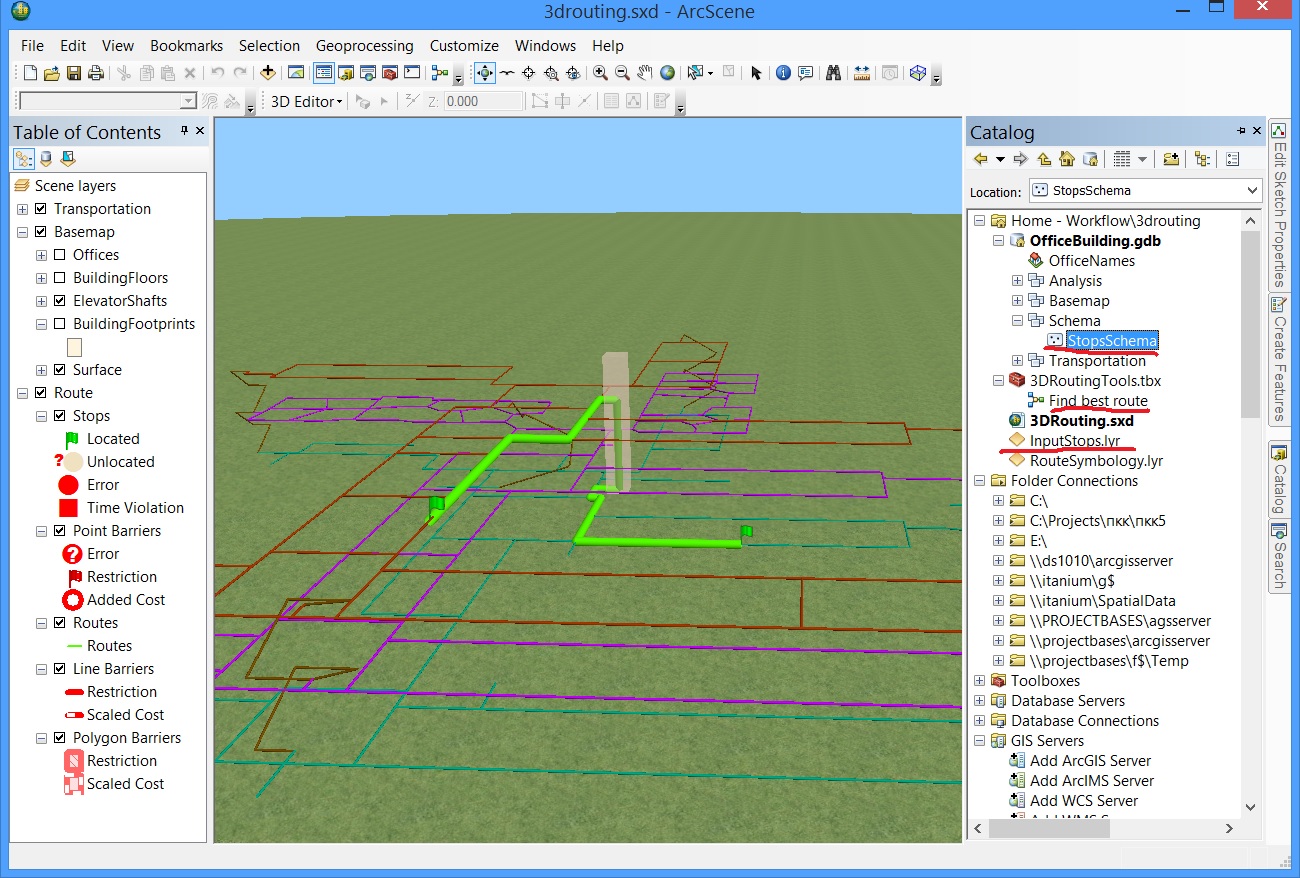Open a scene file with the Open icon

tap(52, 73)
